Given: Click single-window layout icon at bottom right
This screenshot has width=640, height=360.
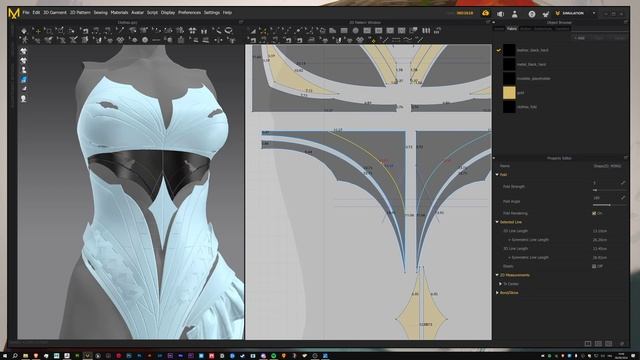Looking at the screenshot, I should click(588, 344).
